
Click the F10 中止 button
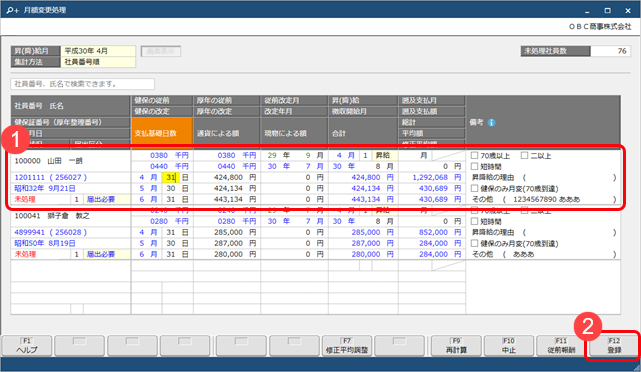pos(509,346)
